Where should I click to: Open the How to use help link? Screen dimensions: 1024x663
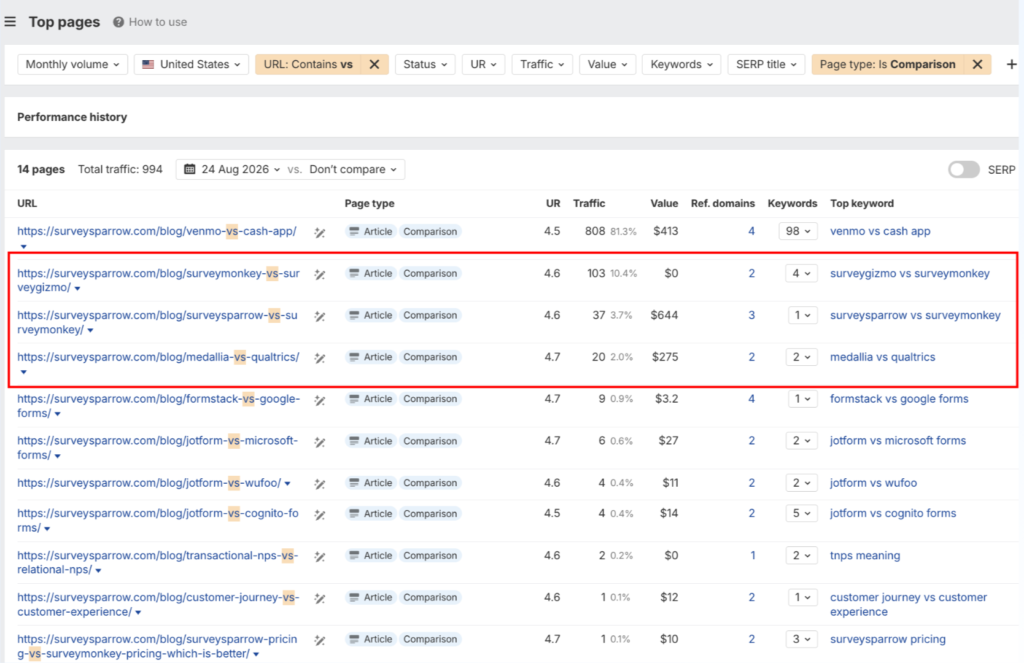150,22
